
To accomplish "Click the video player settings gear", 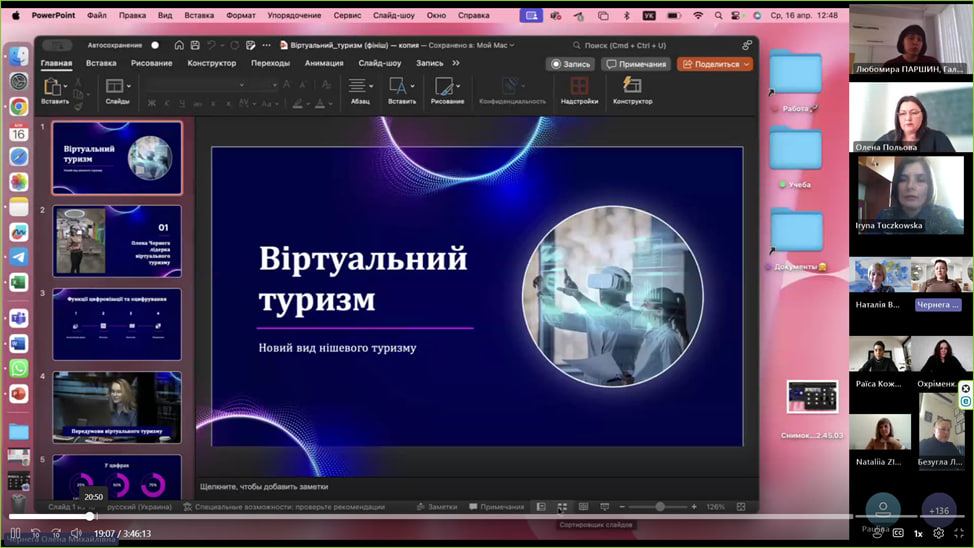I will [x=938, y=533].
